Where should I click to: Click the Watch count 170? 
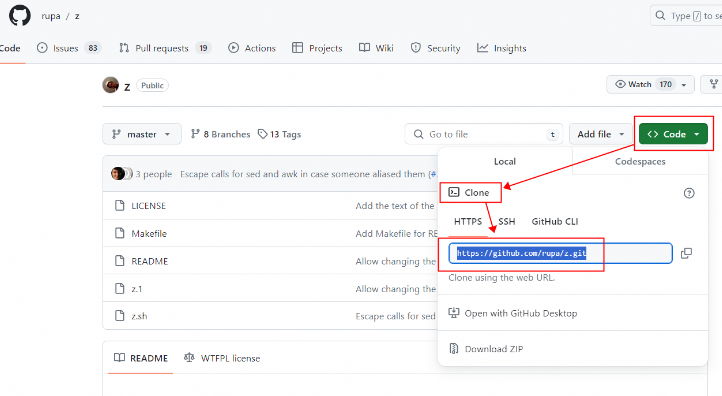click(665, 84)
